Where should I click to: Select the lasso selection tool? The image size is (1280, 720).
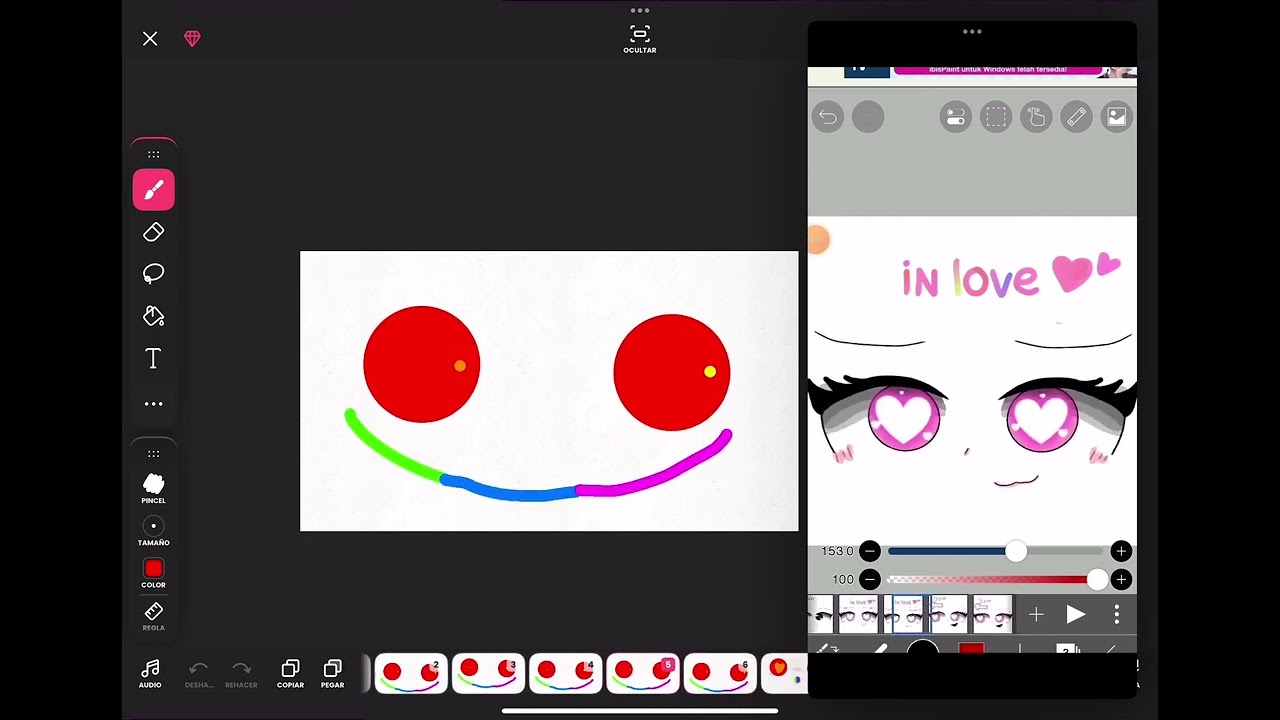(153, 274)
